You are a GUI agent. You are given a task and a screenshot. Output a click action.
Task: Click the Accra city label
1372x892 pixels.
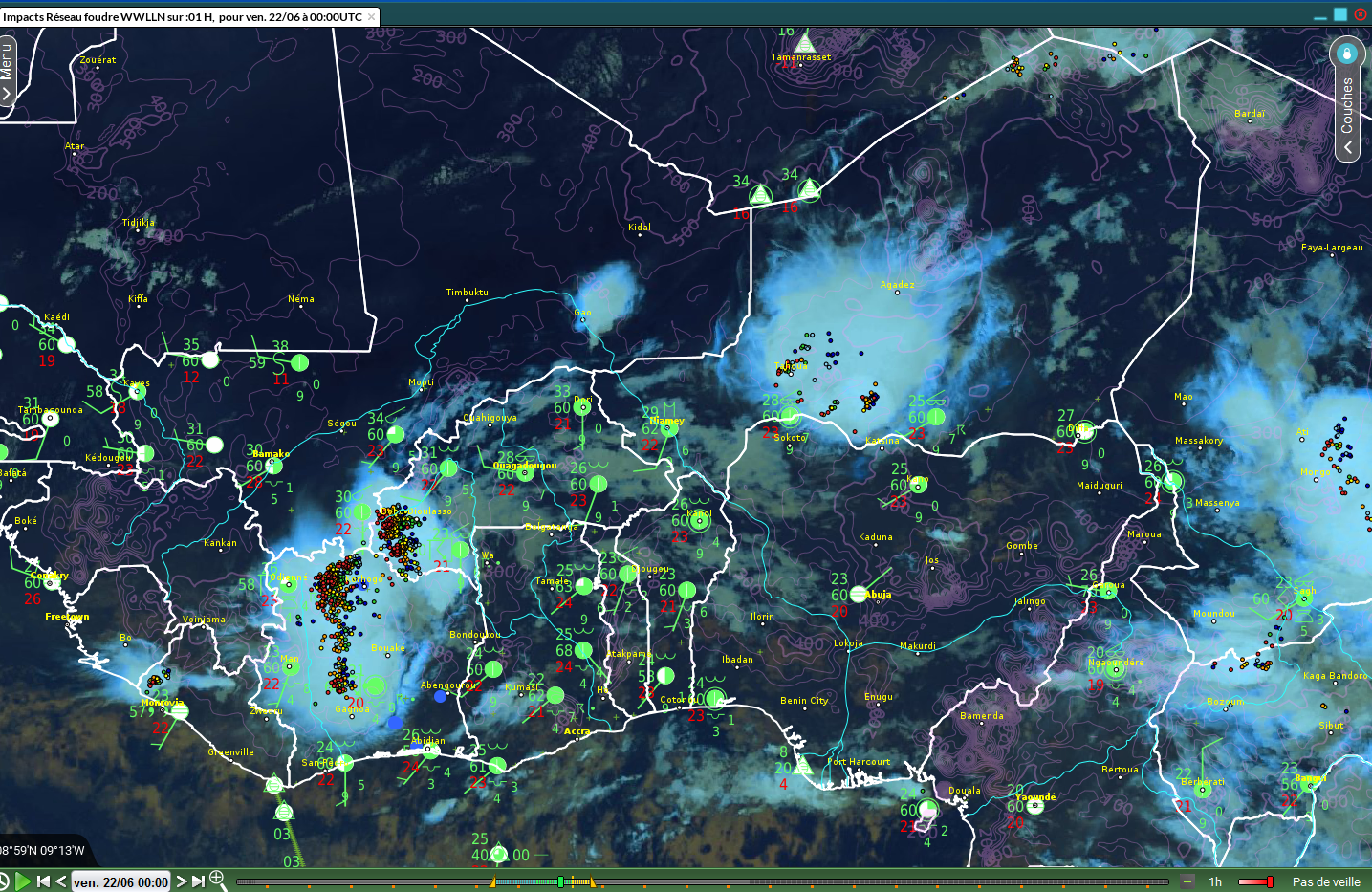[x=577, y=731]
